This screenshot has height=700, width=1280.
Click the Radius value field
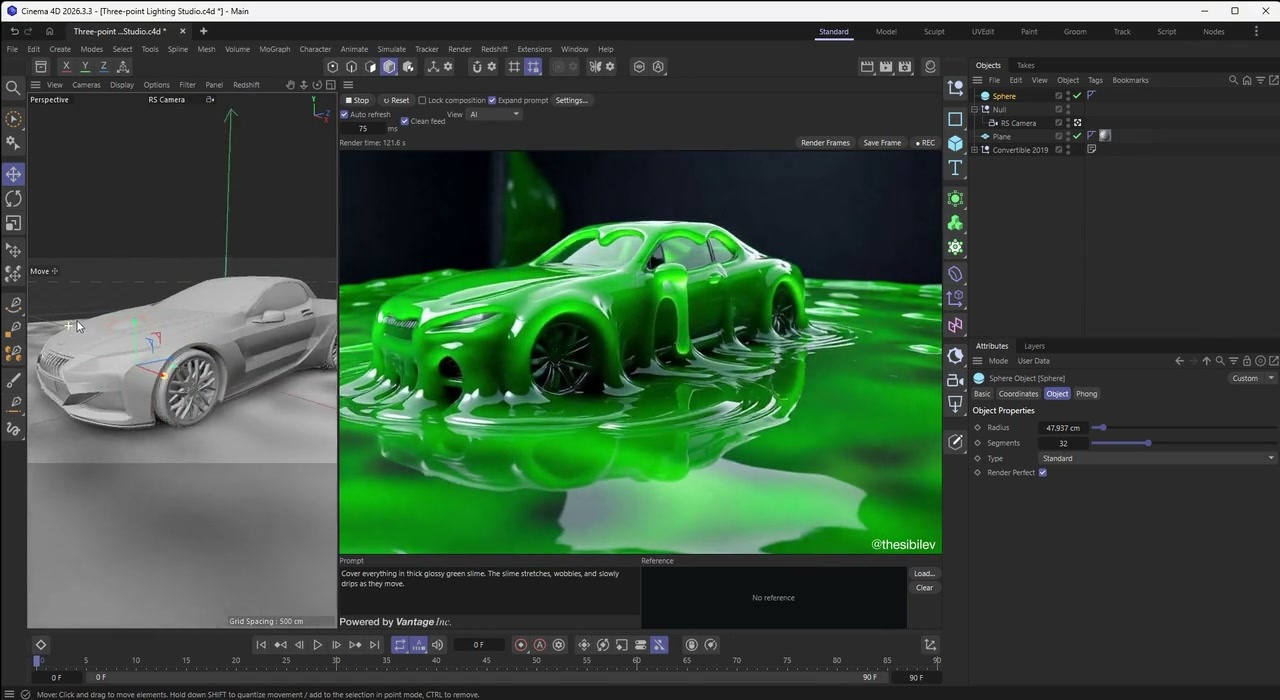click(1063, 428)
